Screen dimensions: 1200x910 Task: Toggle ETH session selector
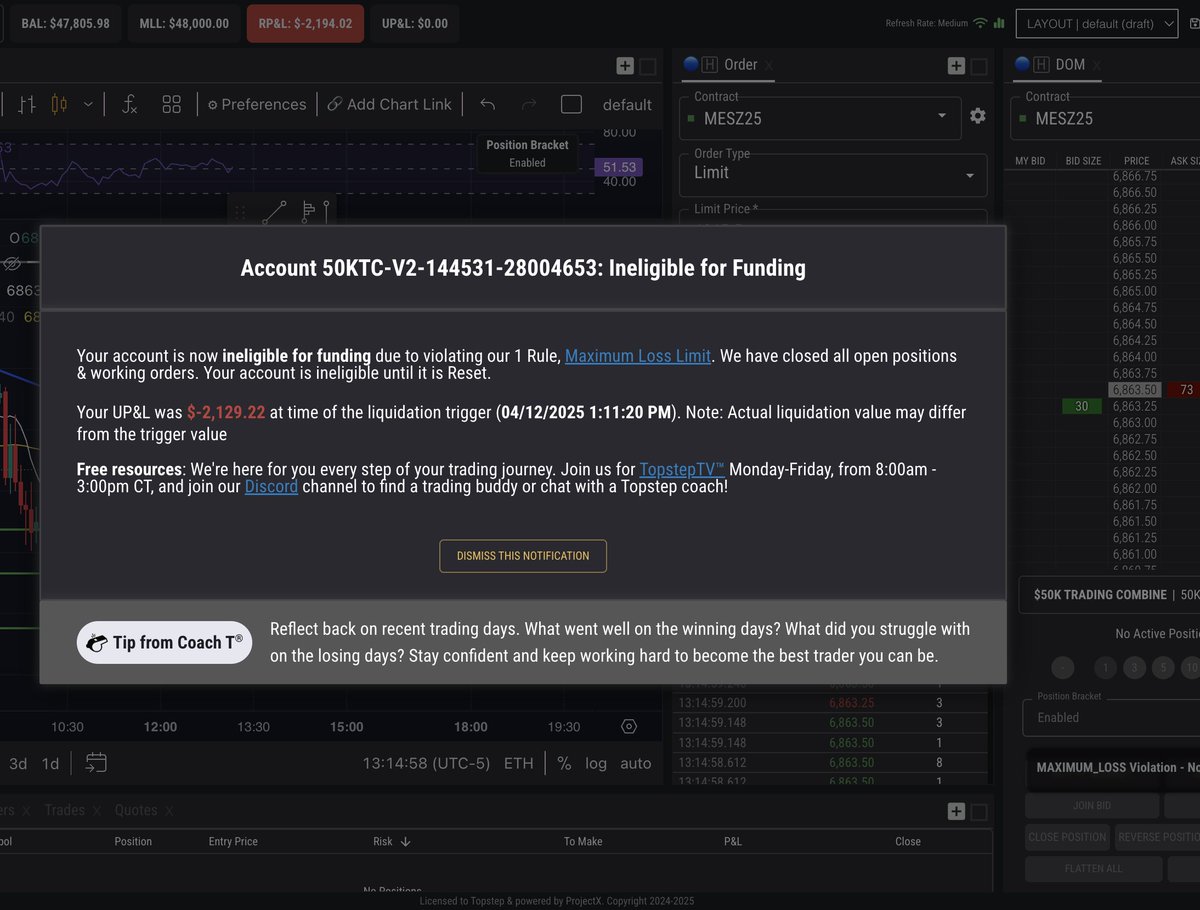[518, 764]
